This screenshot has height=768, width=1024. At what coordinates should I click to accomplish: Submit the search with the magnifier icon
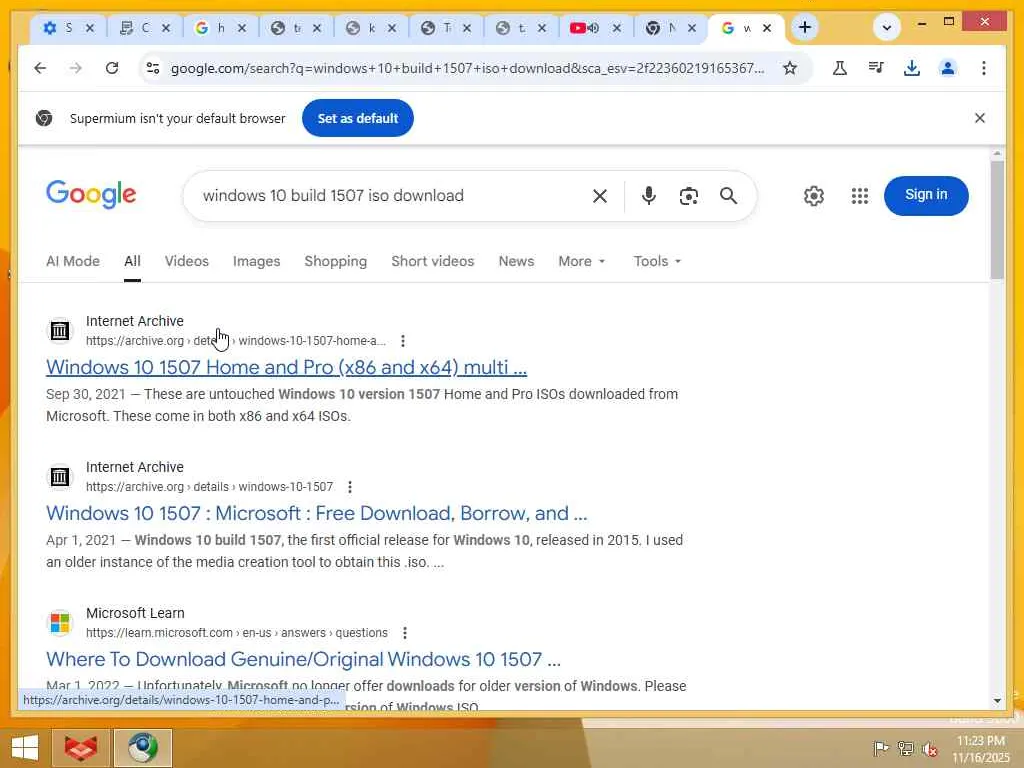tap(728, 196)
